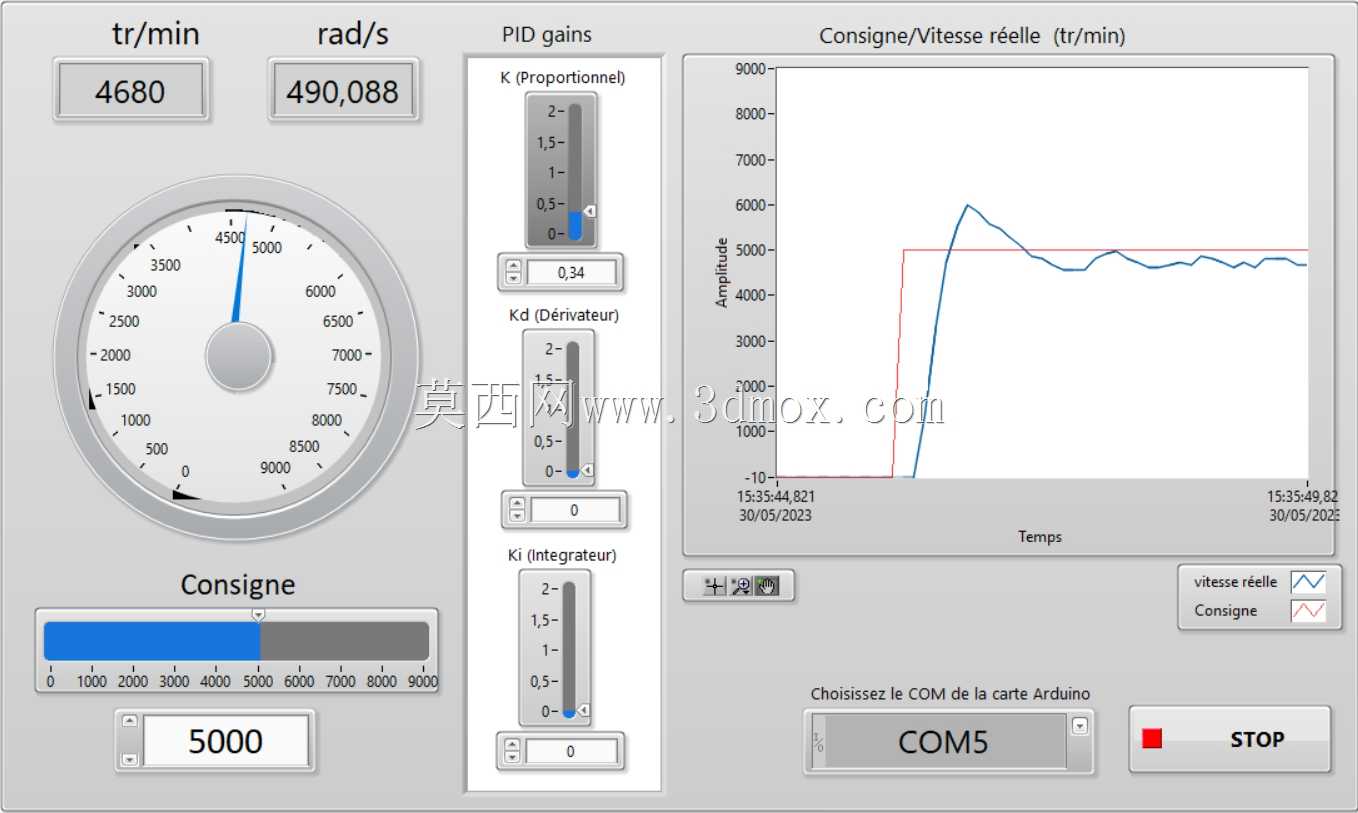
Task: Click the 'Consigne' legend label
Action: tap(1226, 611)
